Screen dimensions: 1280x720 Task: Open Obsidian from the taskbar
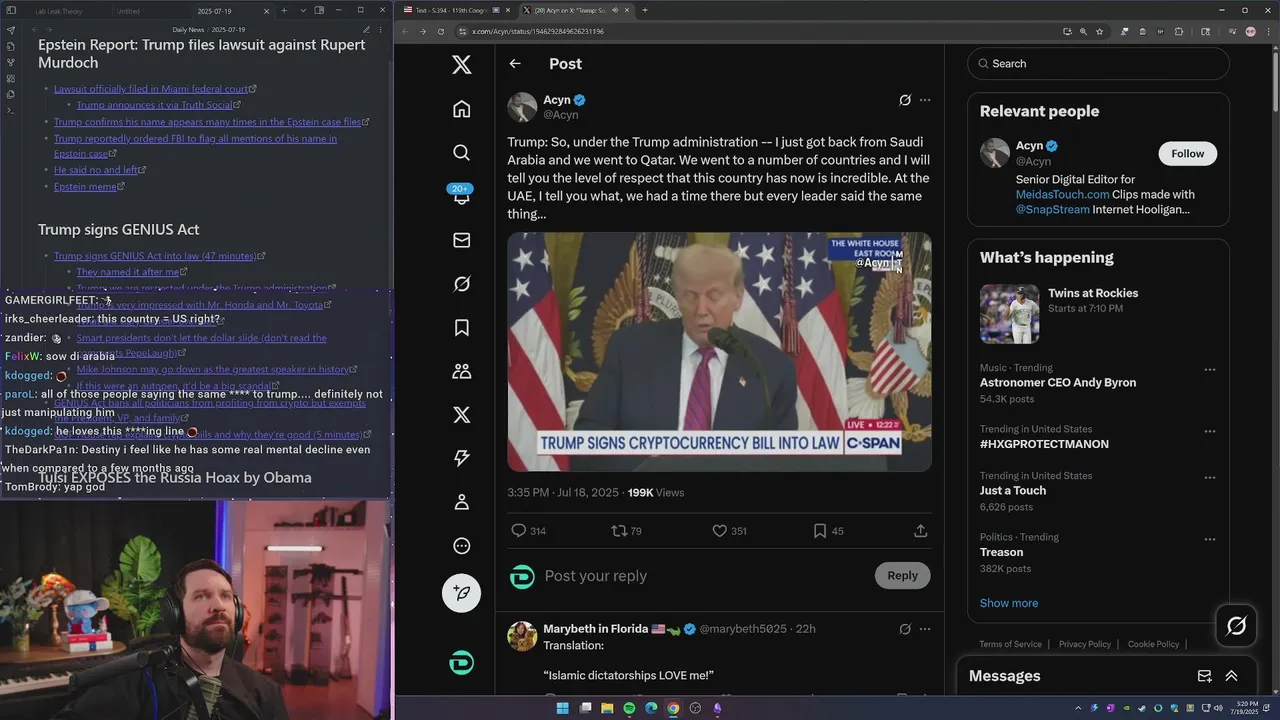717,708
